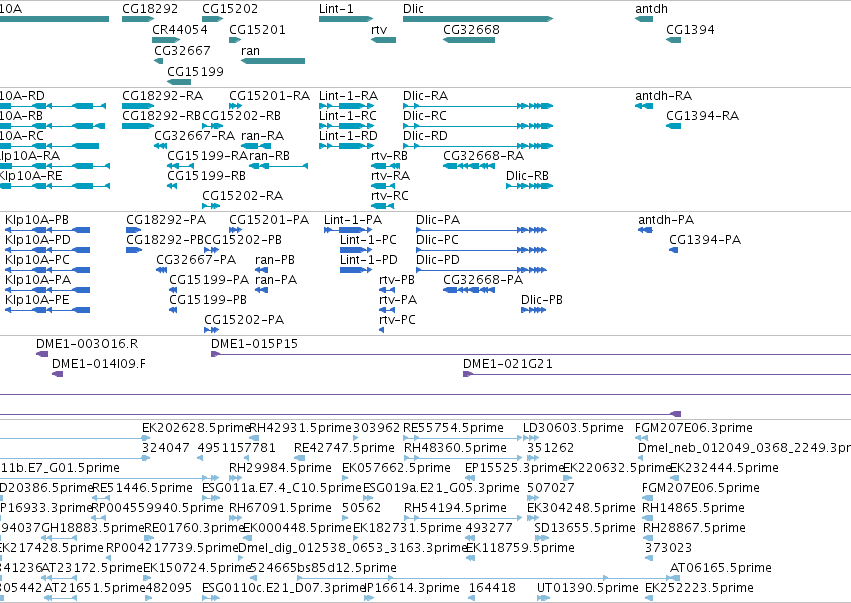Click transcript ran-RA
This screenshot has height=603, width=851.
(263, 136)
